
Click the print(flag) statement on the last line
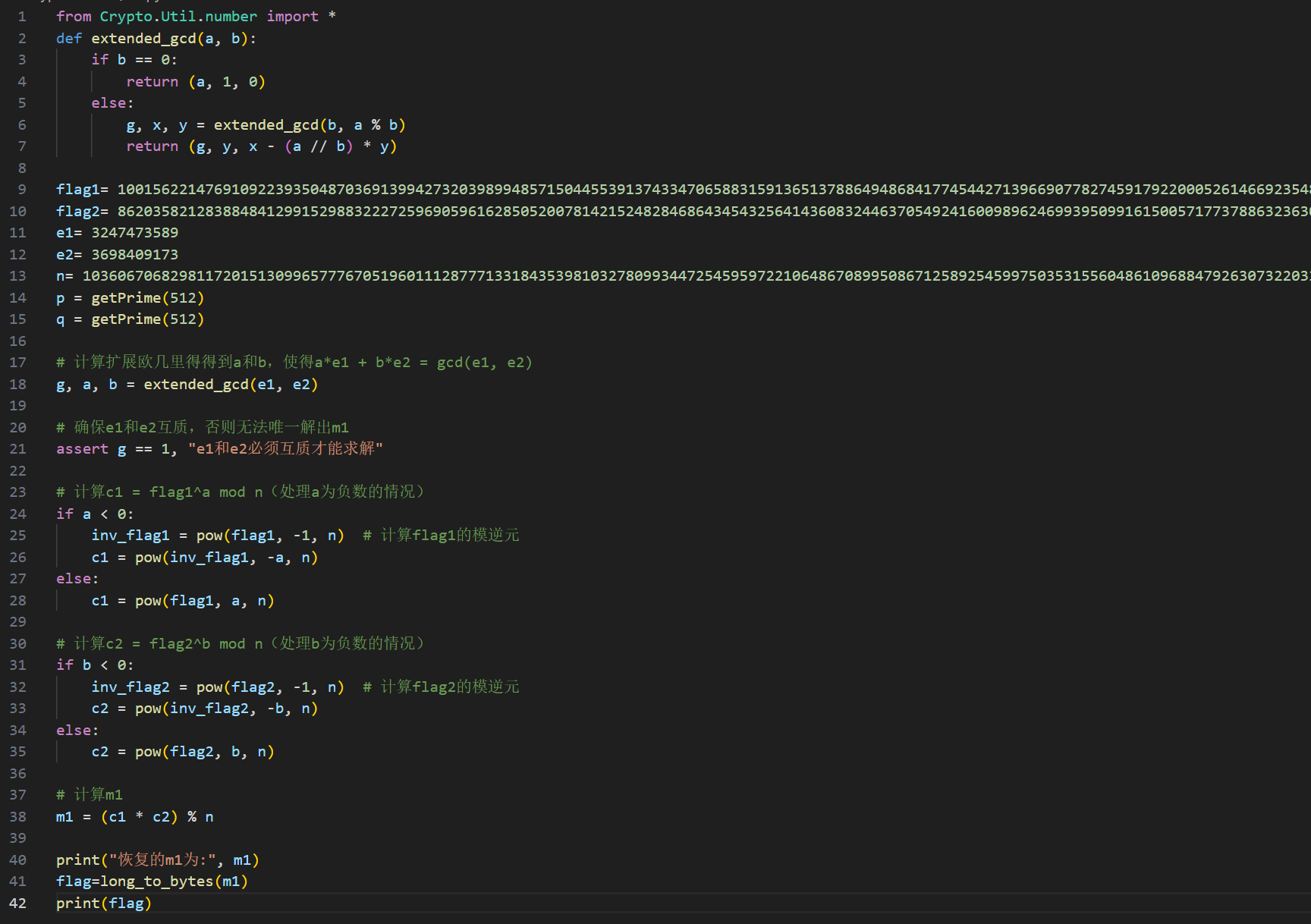[x=104, y=904]
